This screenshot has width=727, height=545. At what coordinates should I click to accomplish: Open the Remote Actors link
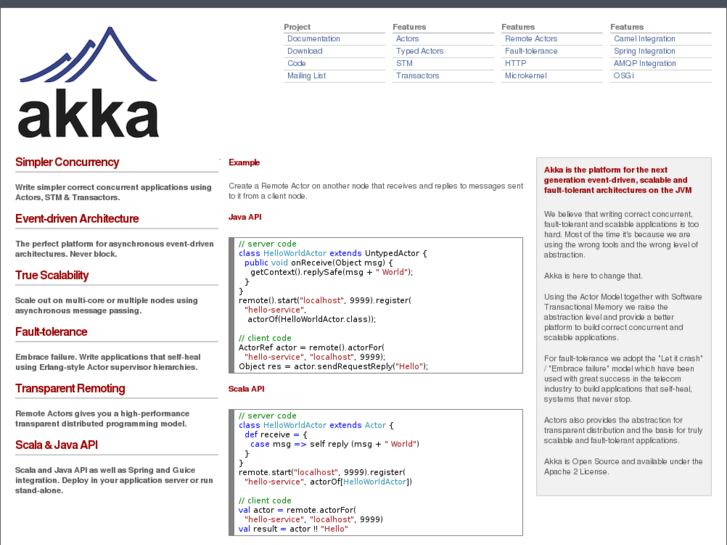coord(531,39)
